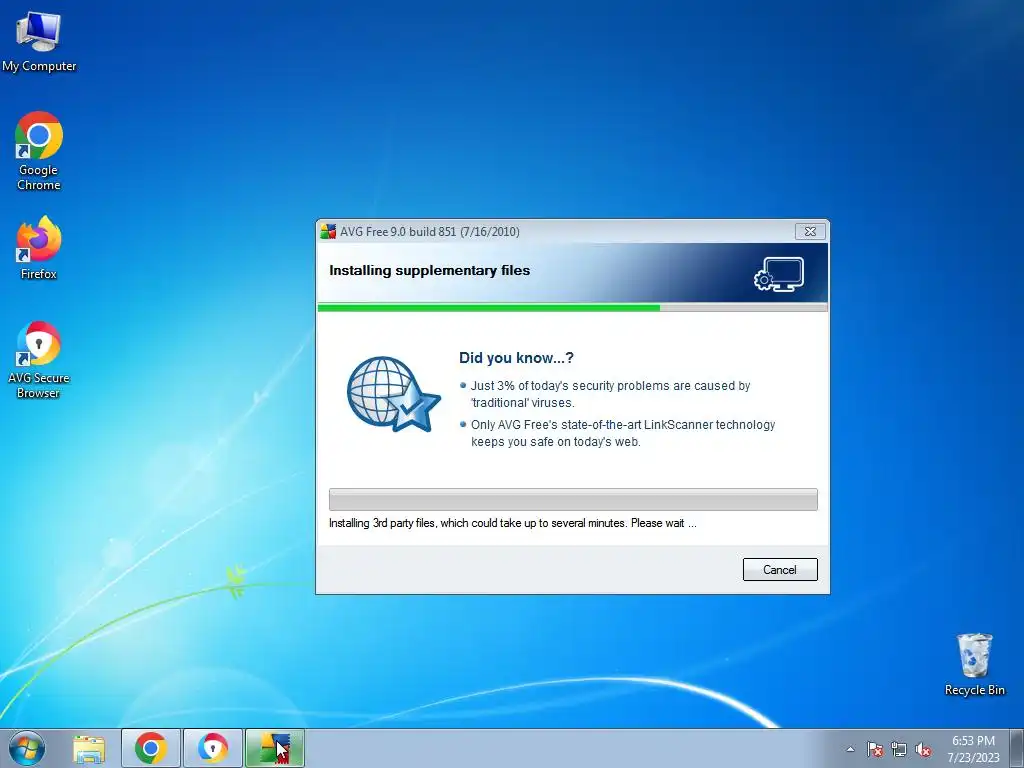
Task: Click the 'Installing supplementary files' heading
Action: pyautogui.click(x=429, y=270)
